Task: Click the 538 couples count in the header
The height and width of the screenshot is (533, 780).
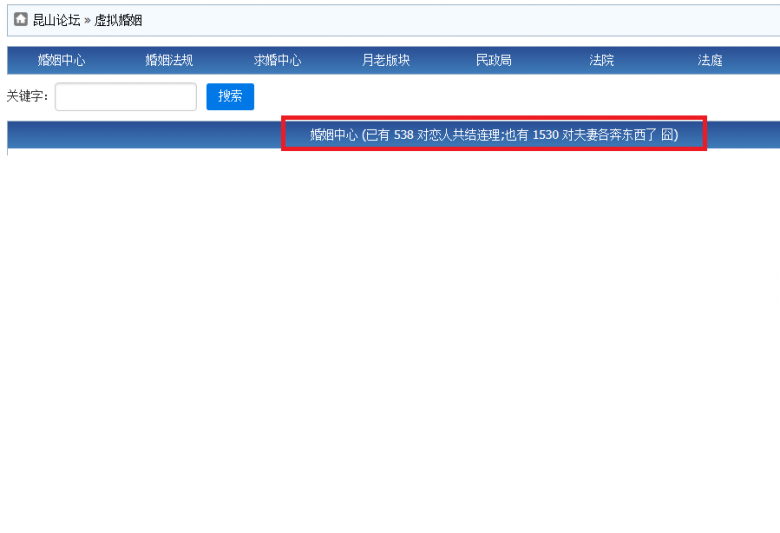Action: click(404, 135)
